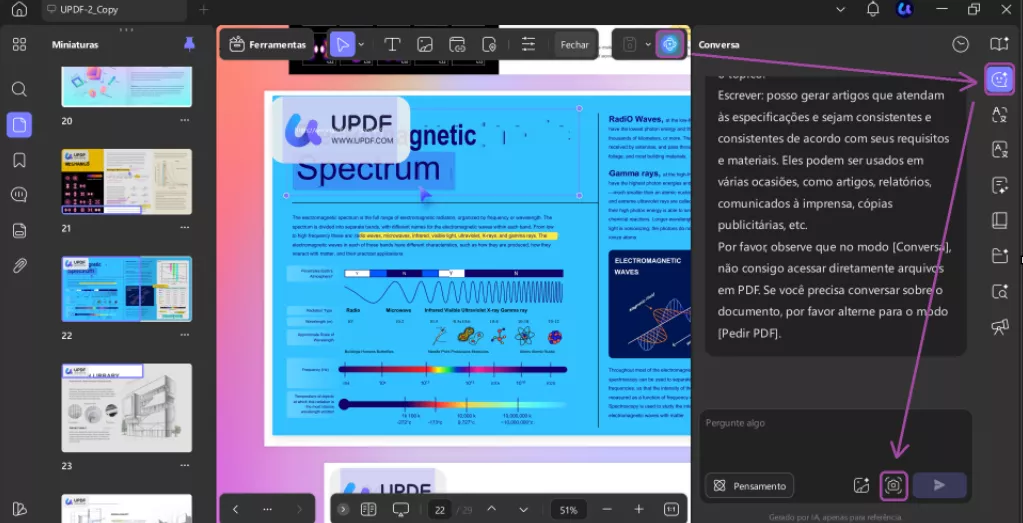Click the Fechar button
Viewport: 1023px width, 523px height.
coord(575,45)
